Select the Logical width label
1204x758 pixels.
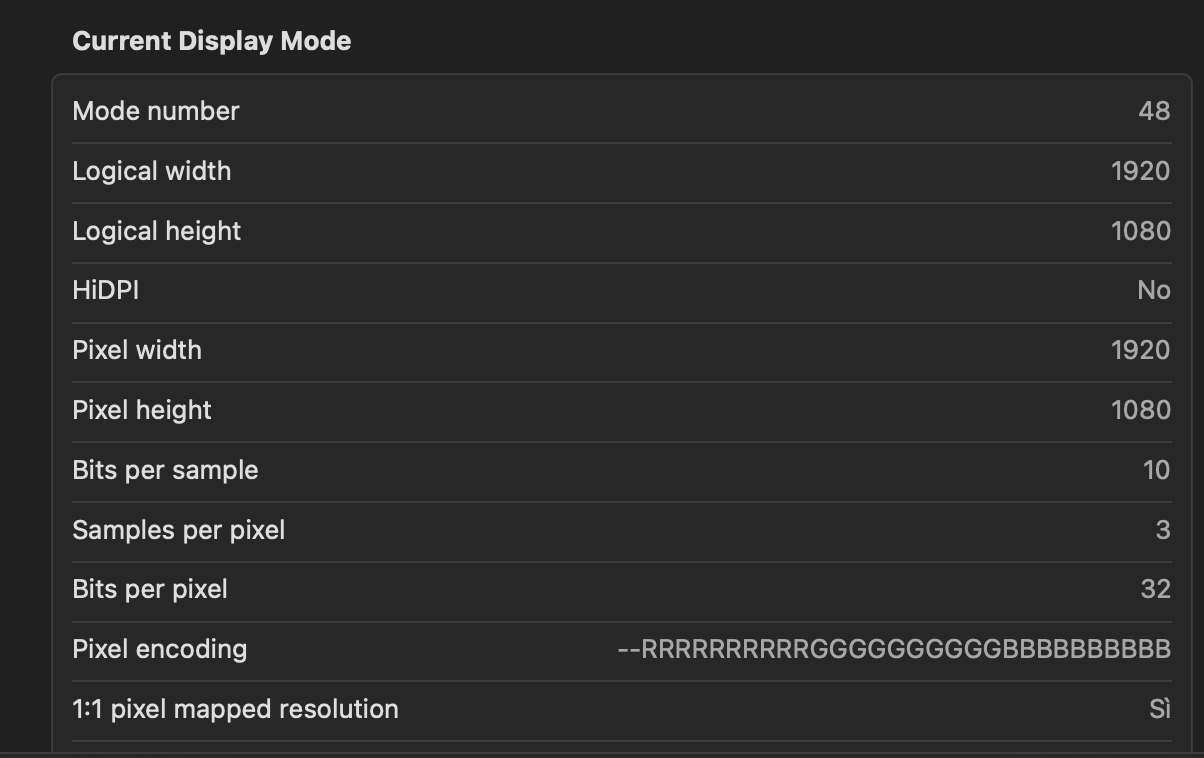pyautogui.click(x=151, y=171)
